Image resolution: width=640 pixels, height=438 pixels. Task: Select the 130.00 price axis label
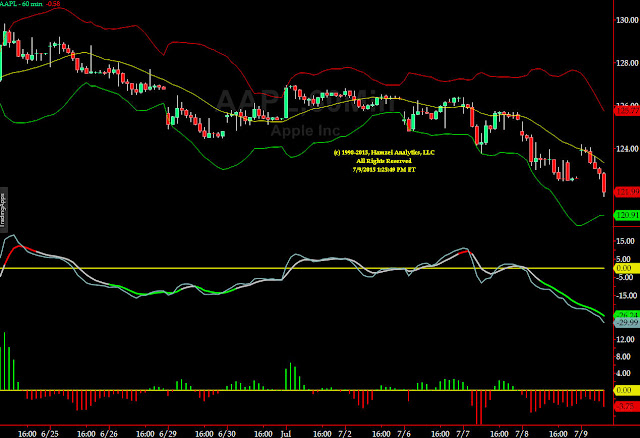[x=627, y=20]
